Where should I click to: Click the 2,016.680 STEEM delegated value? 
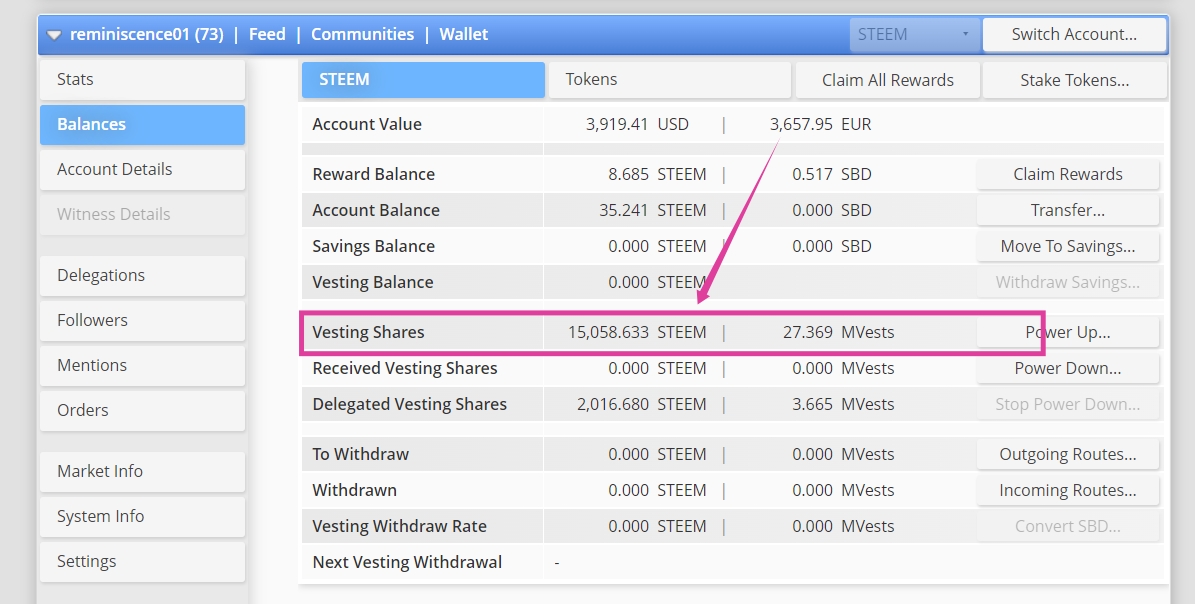tap(642, 404)
